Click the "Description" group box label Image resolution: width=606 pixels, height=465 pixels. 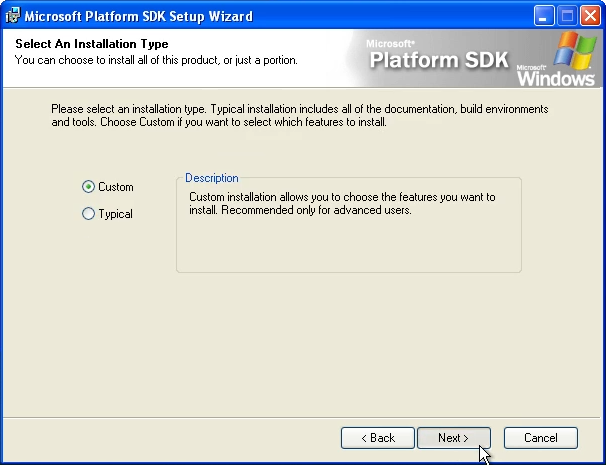pyautogui.click(x=211, y=178)
